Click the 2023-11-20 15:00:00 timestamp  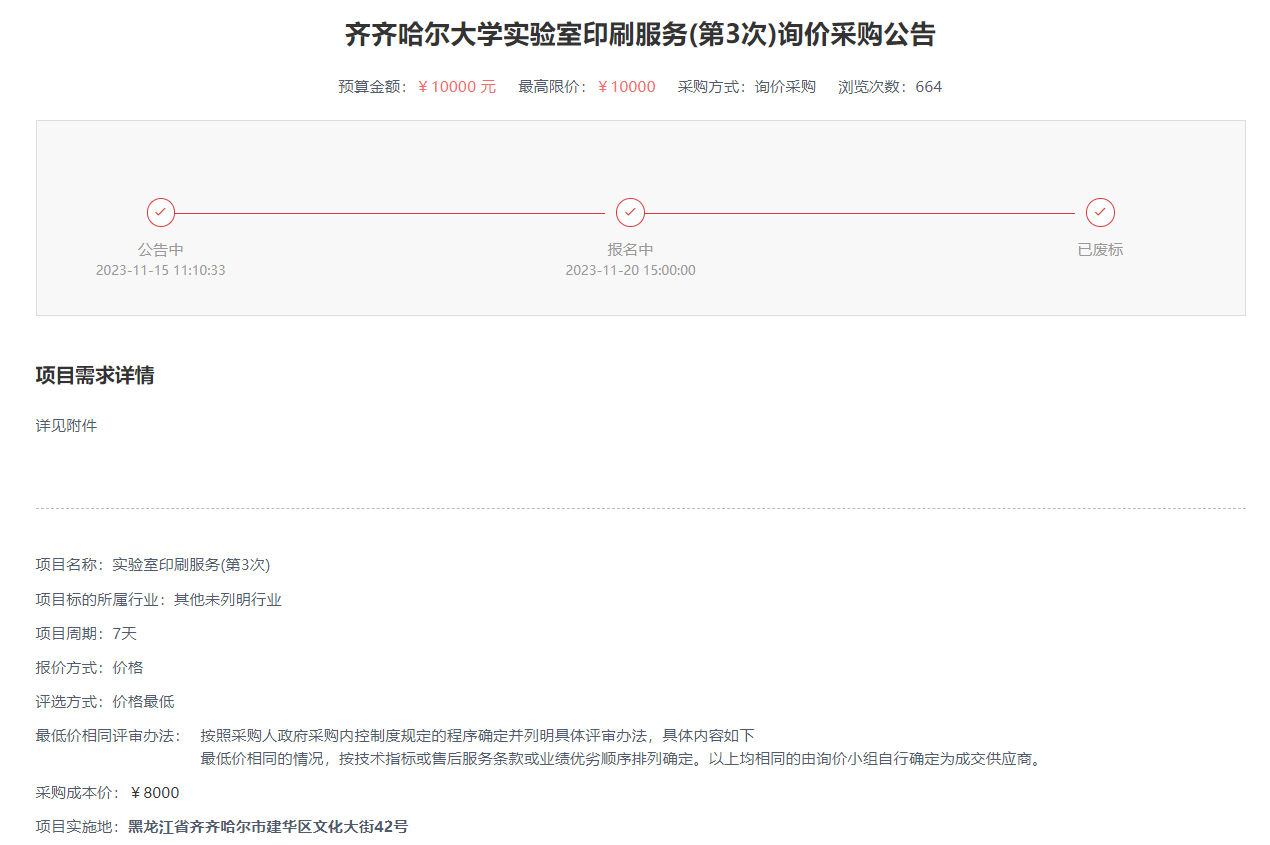click(630, 270)
